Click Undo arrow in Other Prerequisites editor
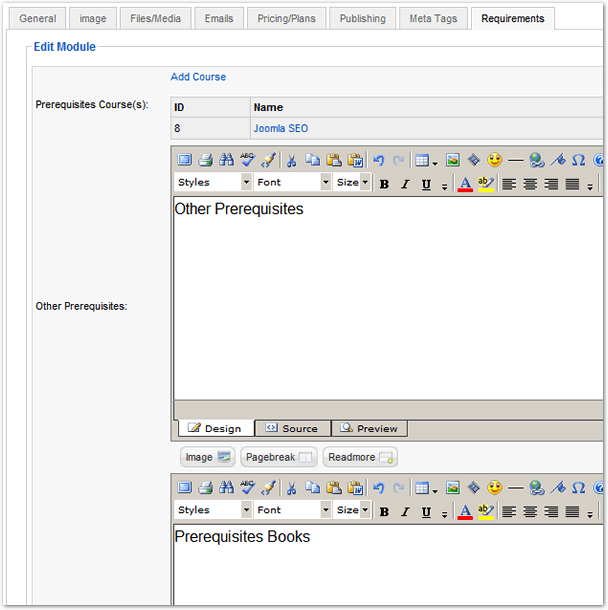Image resolution: width=608 pixels, height=610 pixels. 378,160
